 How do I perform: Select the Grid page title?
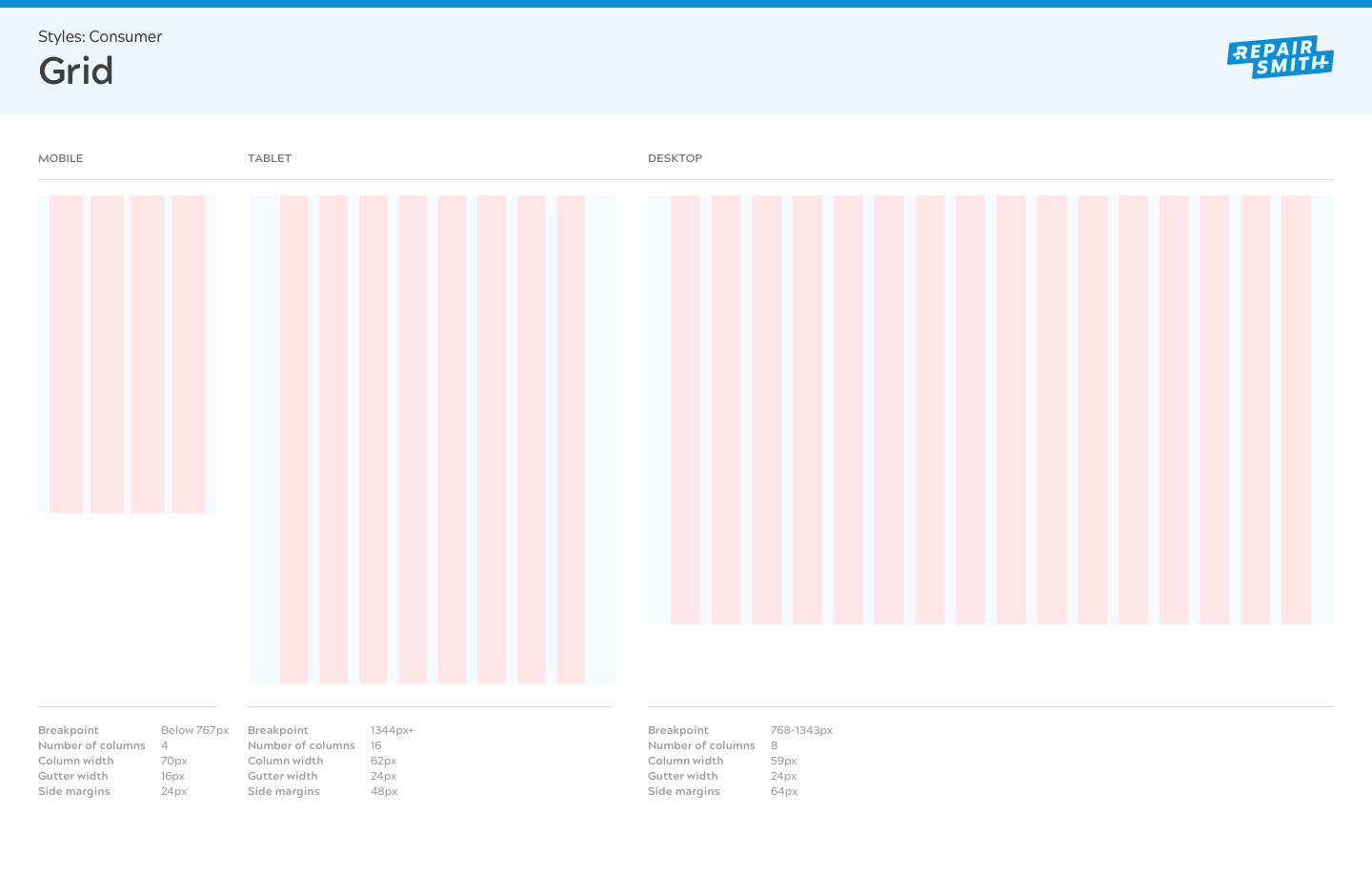point(76,71)
